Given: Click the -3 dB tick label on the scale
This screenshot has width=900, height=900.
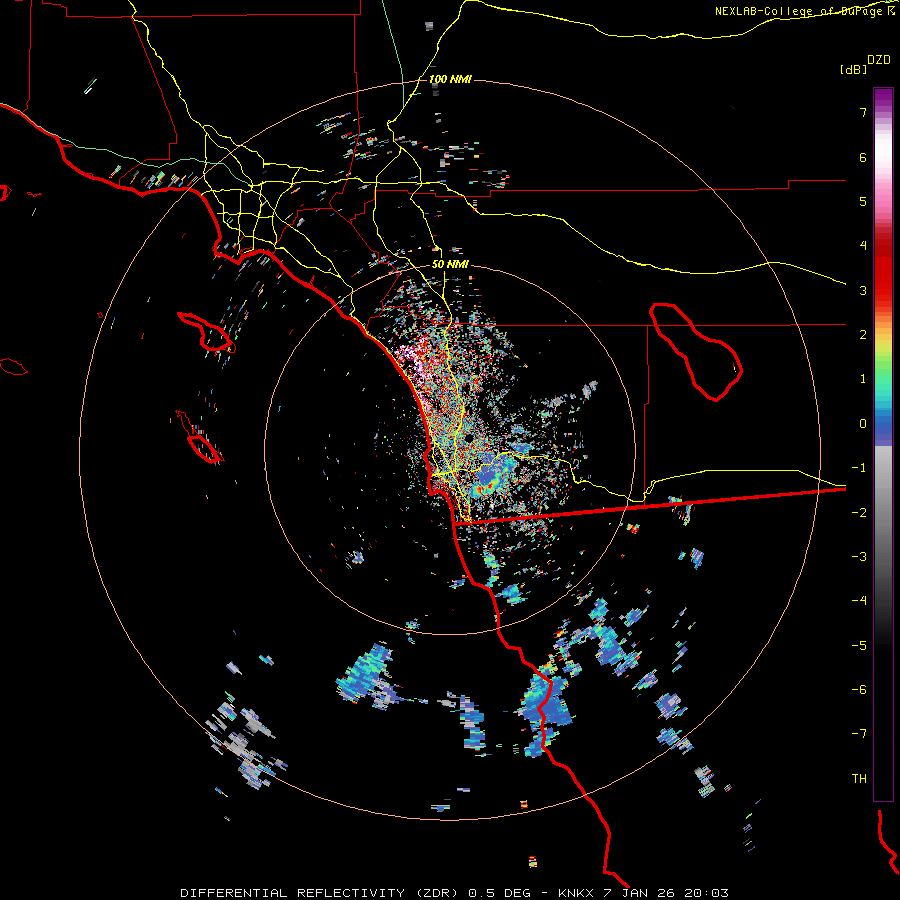Looking at the screenshot, I should click(x=859, y=557).
